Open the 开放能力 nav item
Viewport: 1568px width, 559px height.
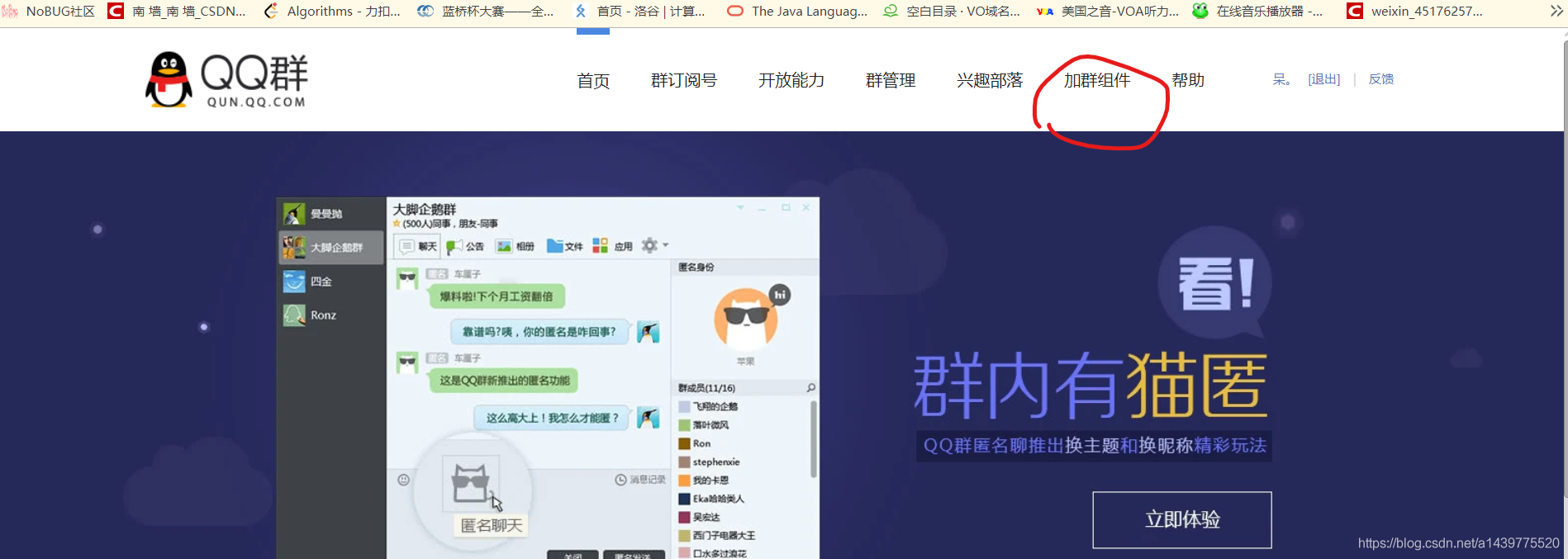(791, 80)
